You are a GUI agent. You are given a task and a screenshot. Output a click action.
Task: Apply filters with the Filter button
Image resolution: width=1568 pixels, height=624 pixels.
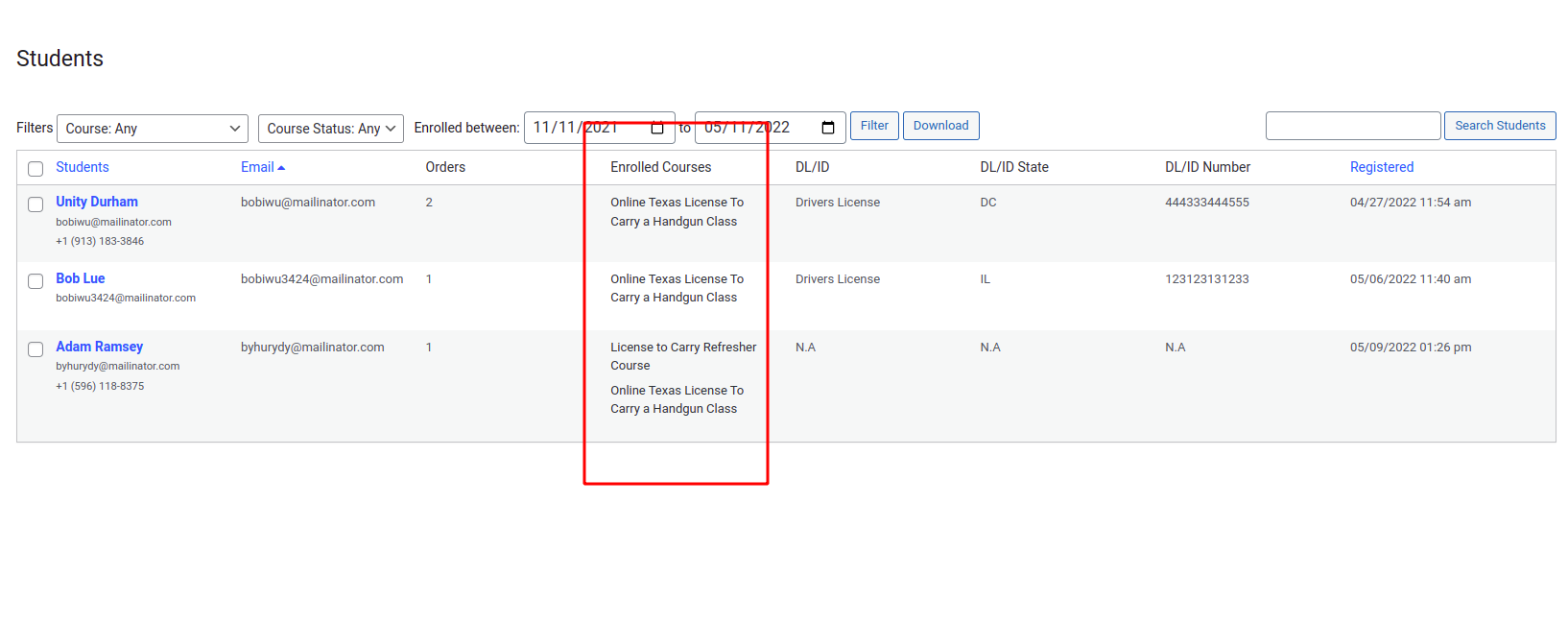pyautogui.click(x=874, y=126)
